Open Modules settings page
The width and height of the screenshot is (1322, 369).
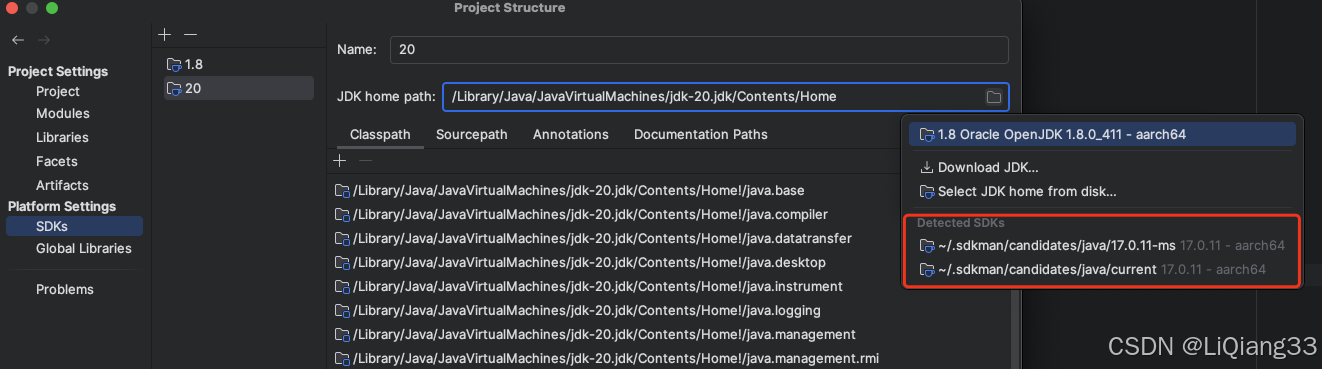(63, 113)
